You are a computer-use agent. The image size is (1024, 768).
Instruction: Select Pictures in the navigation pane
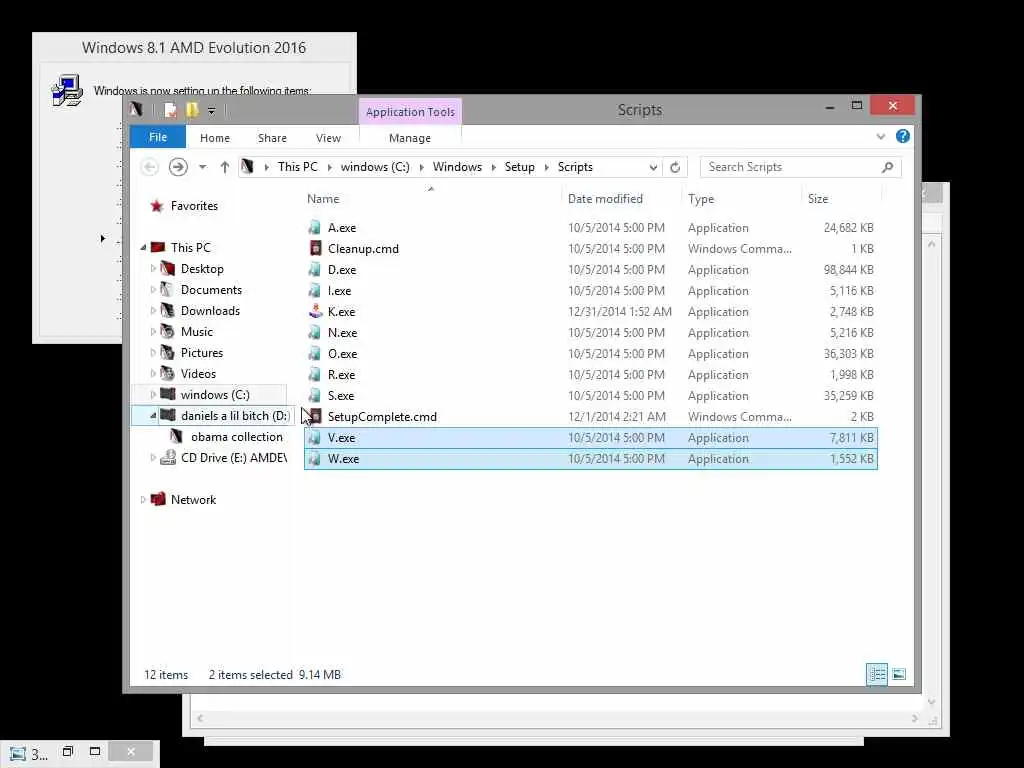202,353
